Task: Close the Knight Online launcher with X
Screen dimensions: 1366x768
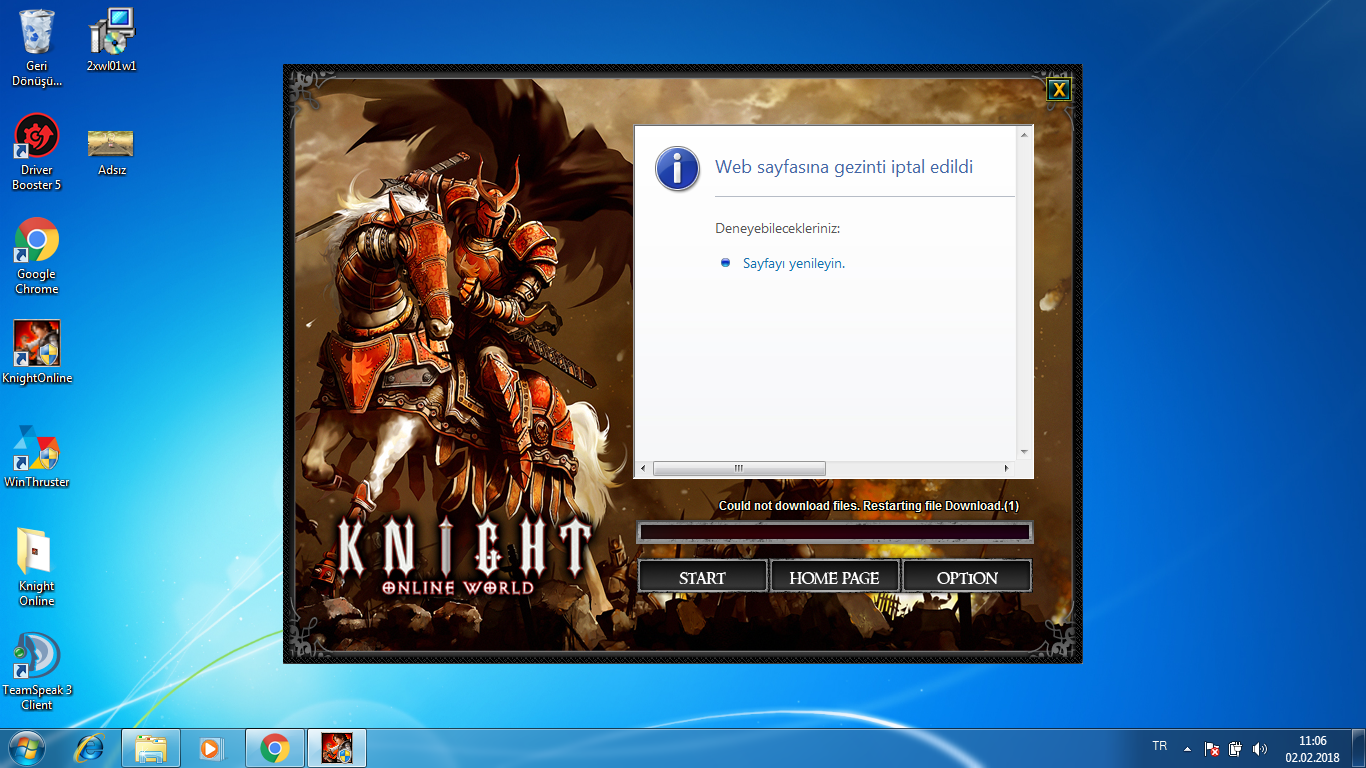Action: pos(1058,90)
